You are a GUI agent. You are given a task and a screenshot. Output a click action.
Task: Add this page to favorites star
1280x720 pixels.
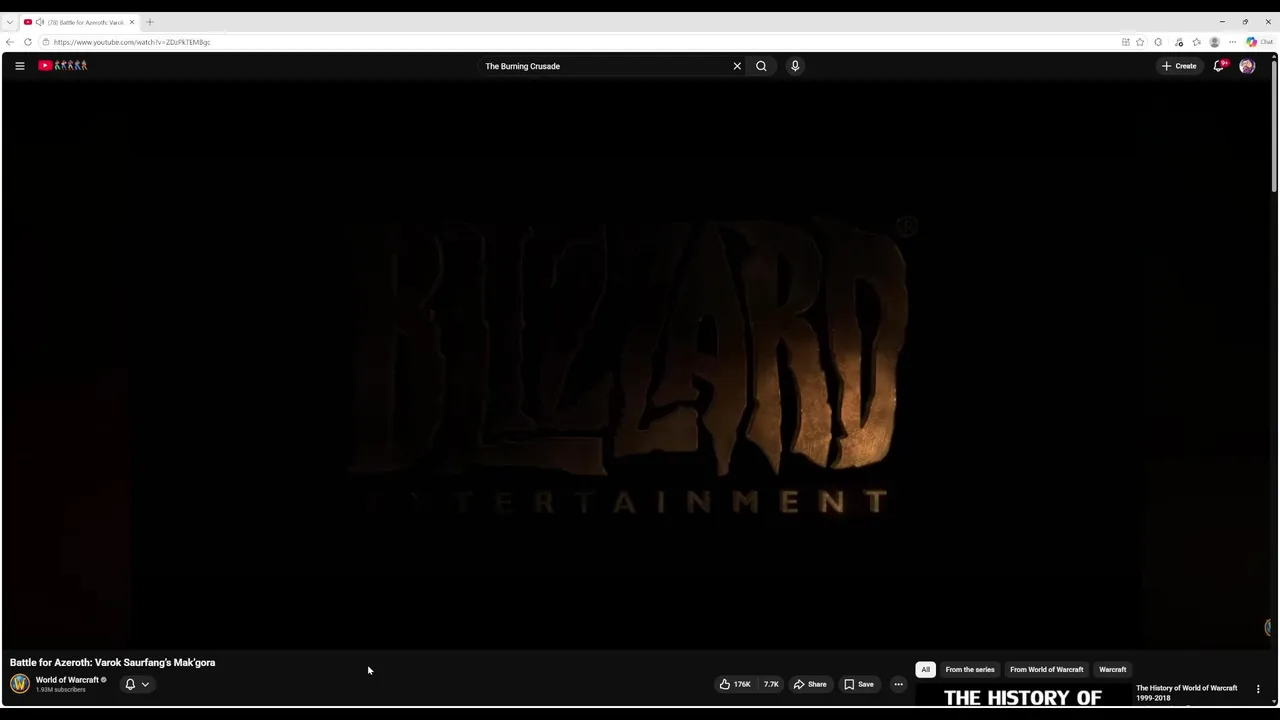tap(1140, 42)
